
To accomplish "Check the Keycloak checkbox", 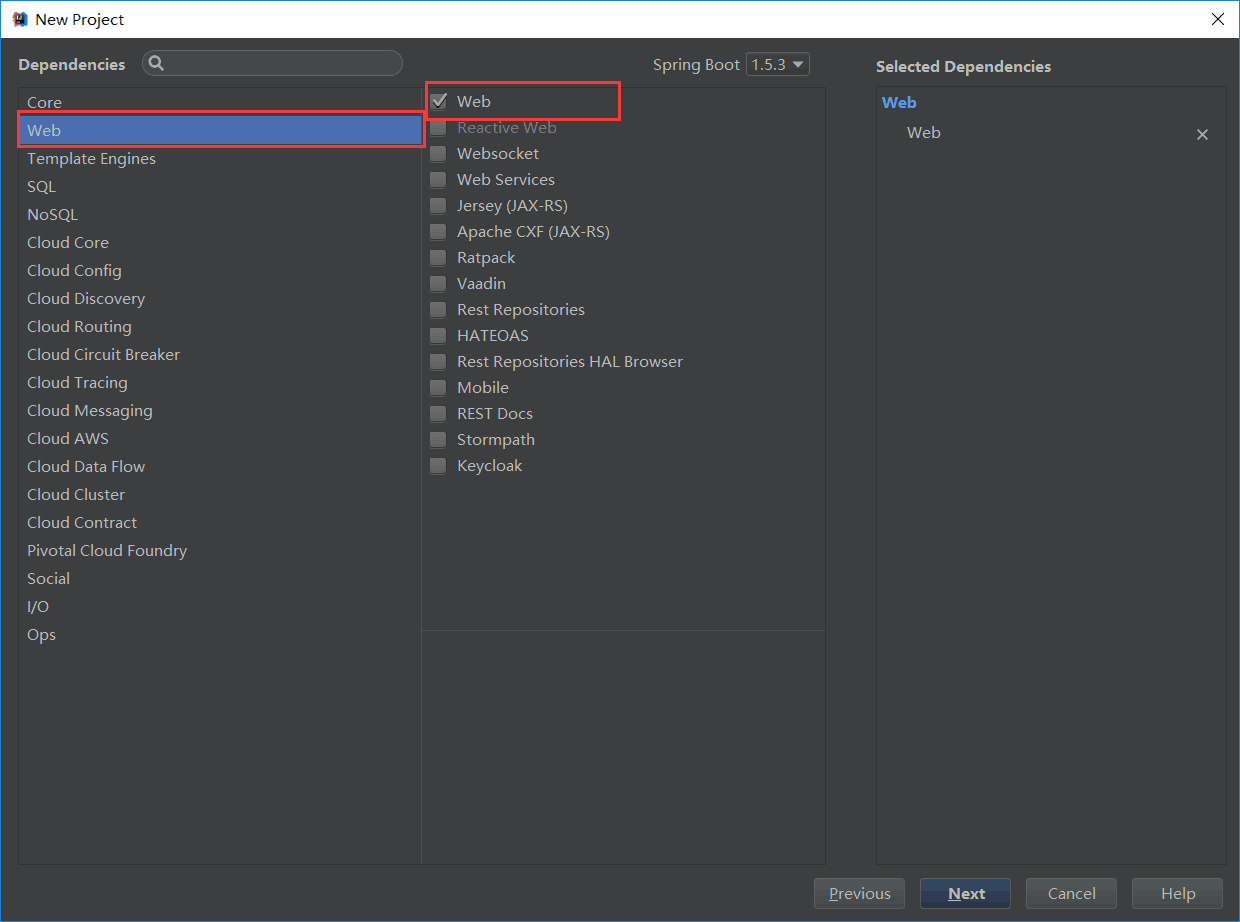I will click(x=438, y=465).
